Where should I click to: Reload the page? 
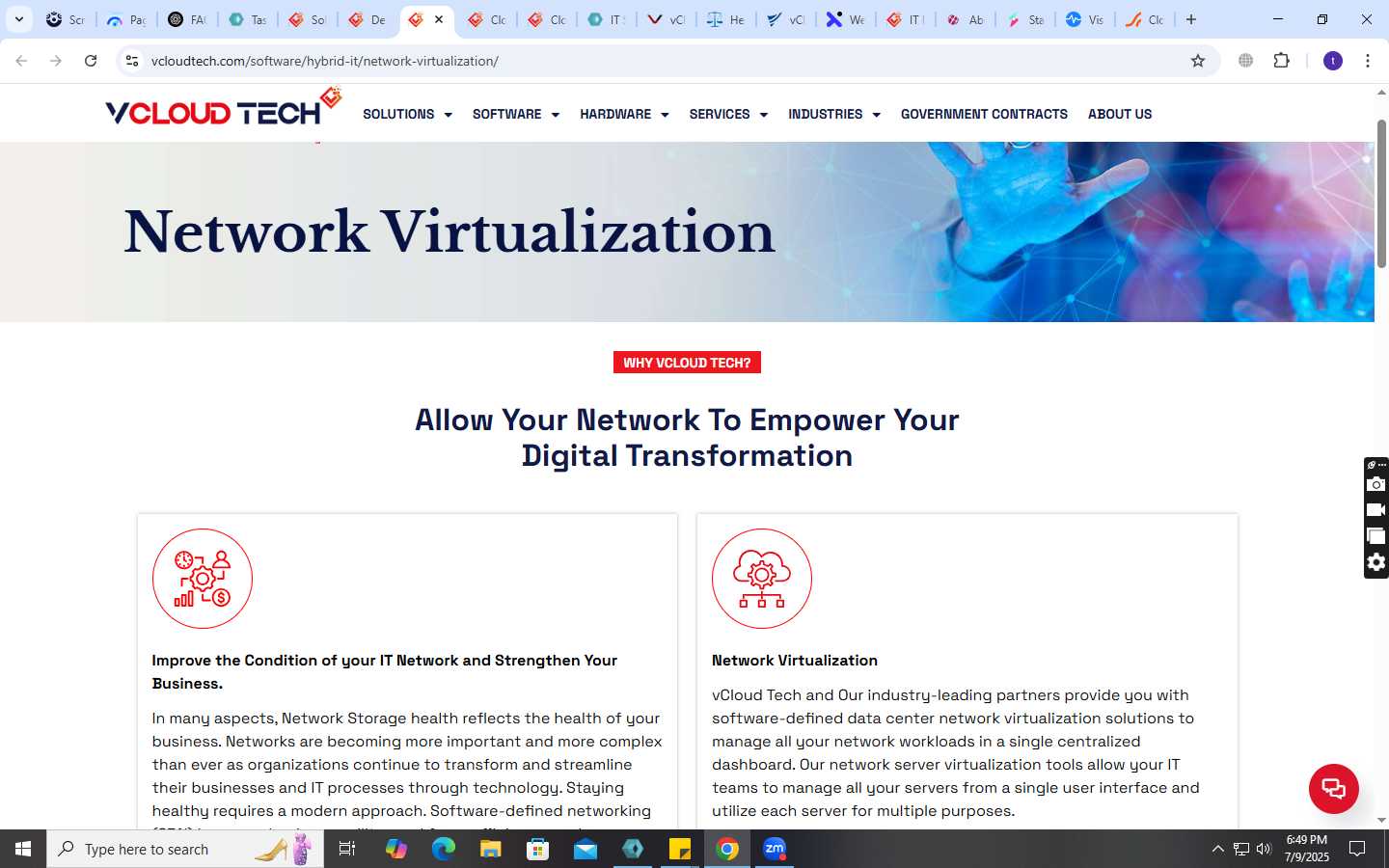(91, 61)
